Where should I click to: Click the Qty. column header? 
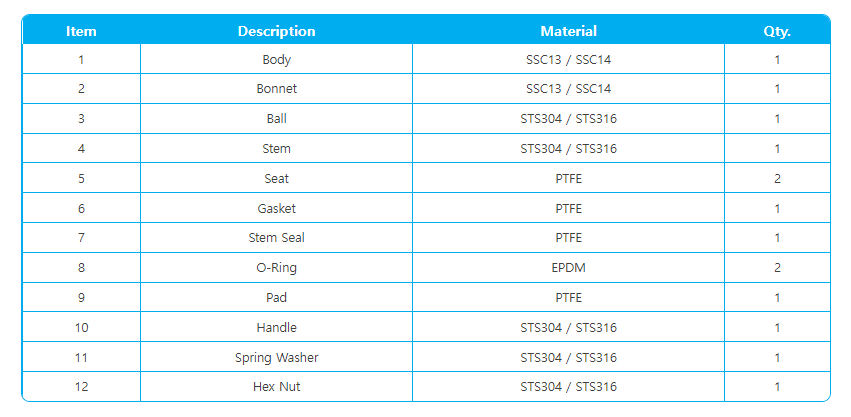[777, 31]
